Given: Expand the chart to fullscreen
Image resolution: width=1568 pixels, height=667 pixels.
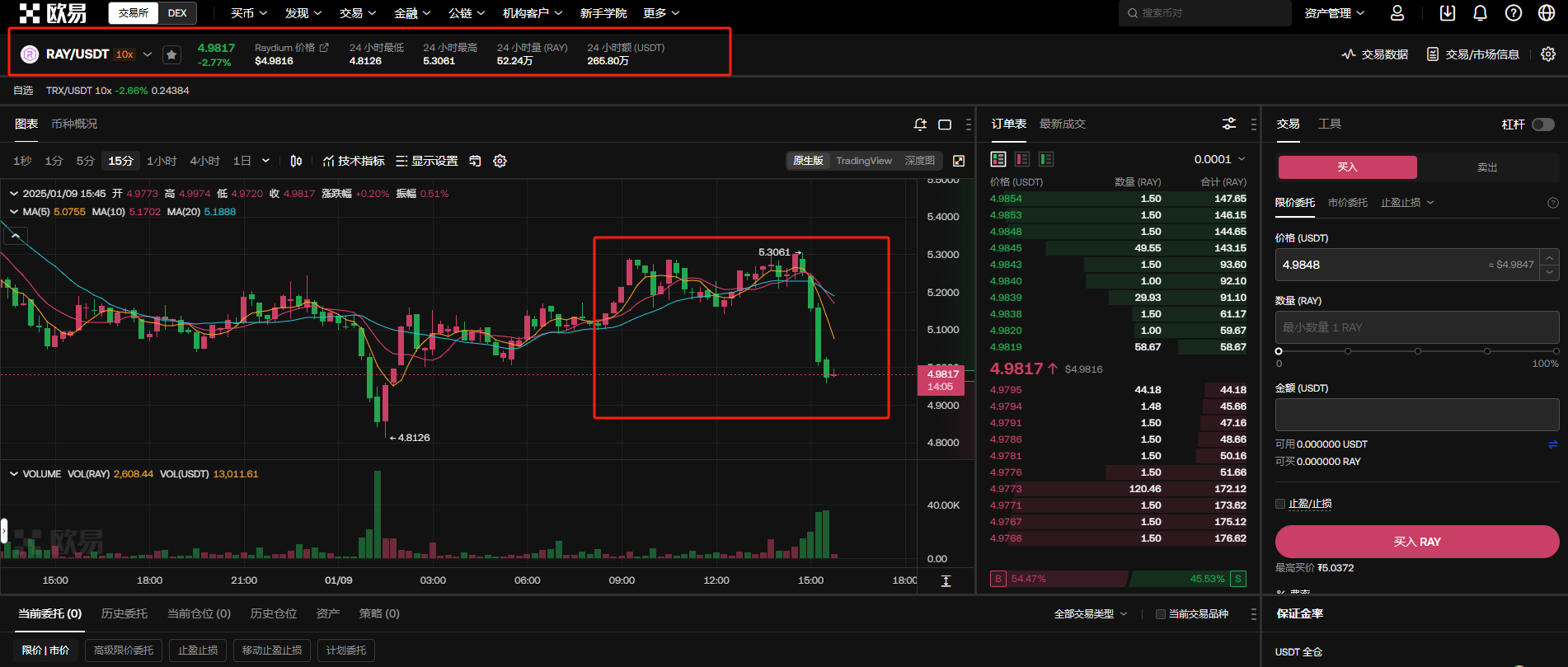Looking at the screenshot, I should (x=959, y=161).
